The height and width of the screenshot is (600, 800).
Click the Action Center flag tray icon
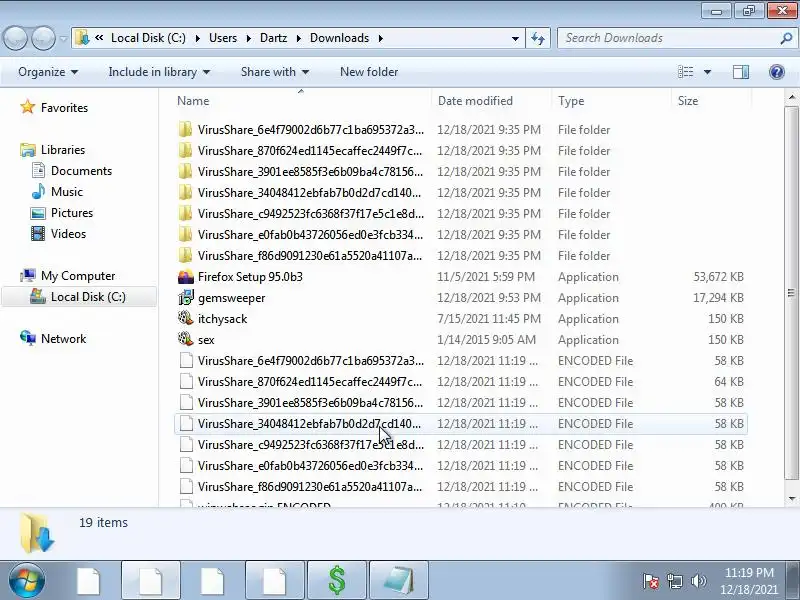tap(651, 581)
